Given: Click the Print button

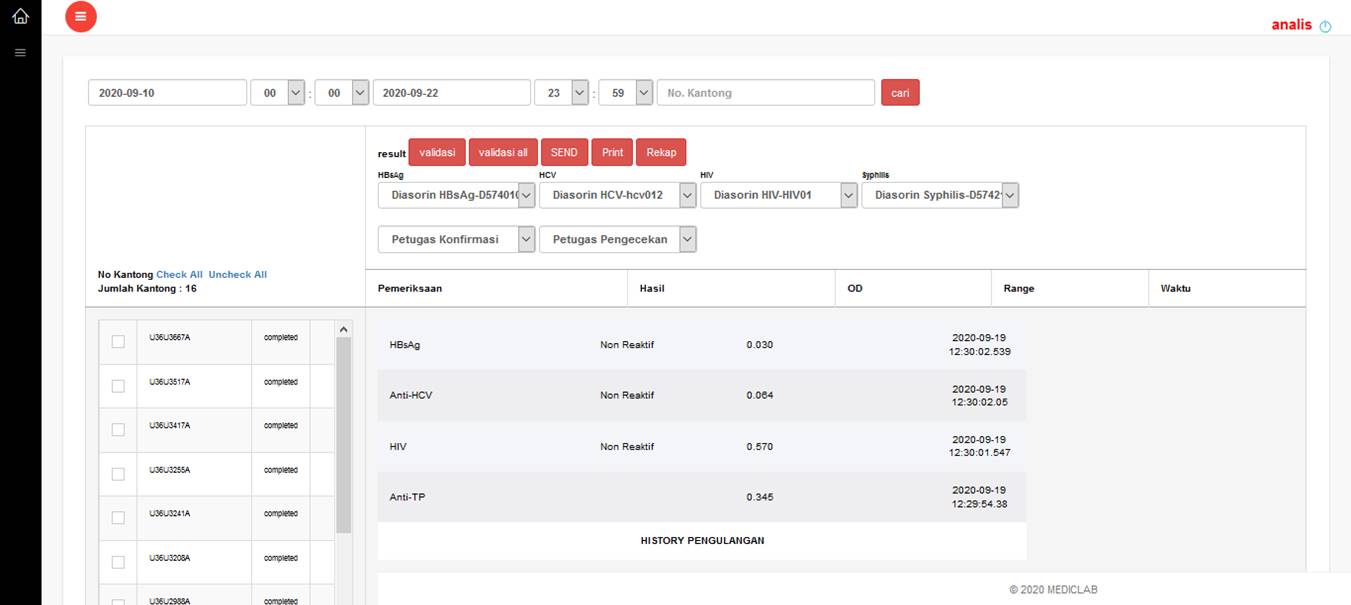Looking at the screenshot, I should [613, 153].
